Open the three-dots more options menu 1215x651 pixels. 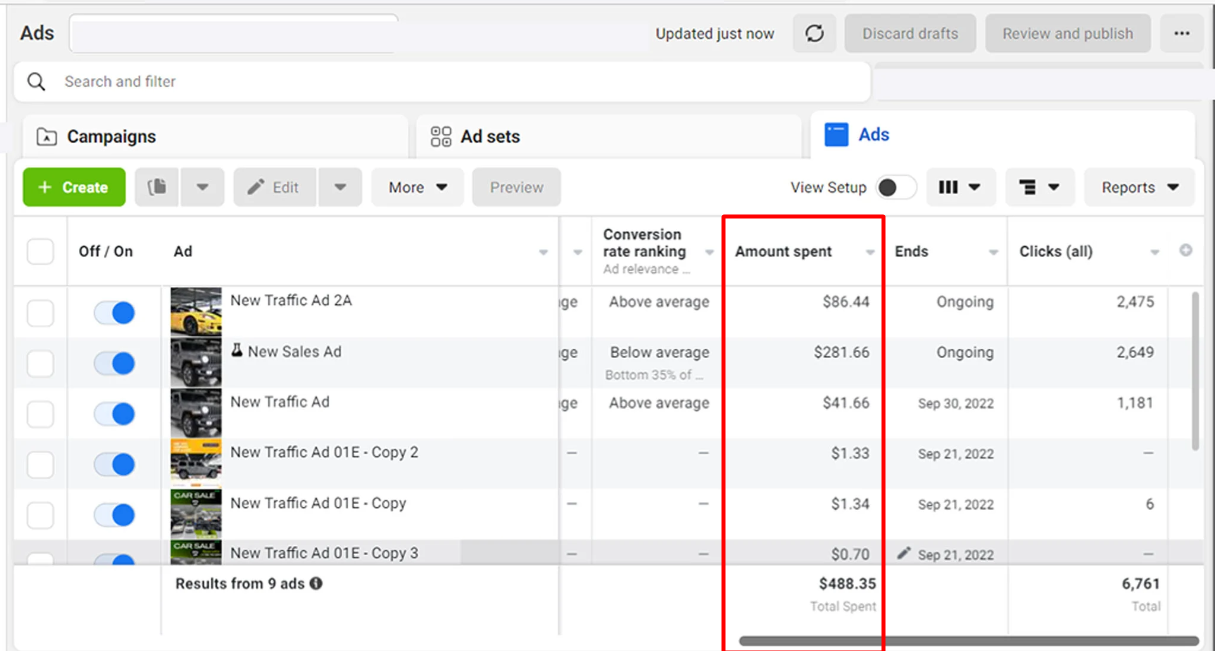1182,34
